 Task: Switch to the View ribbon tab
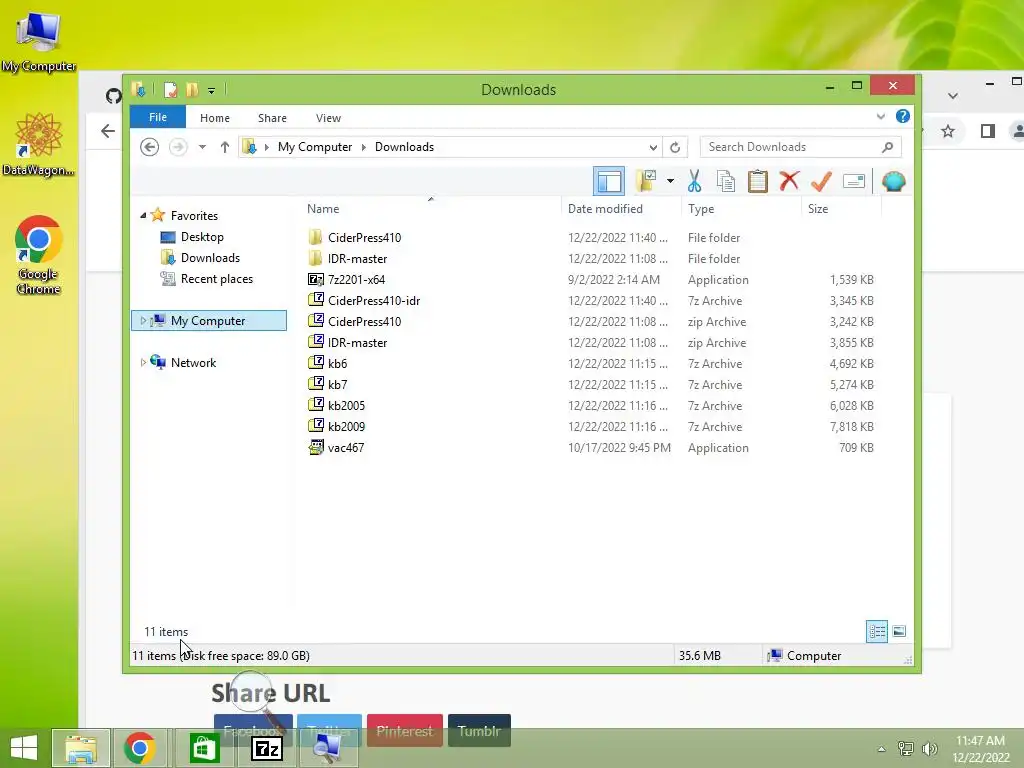tap(328, 118)
